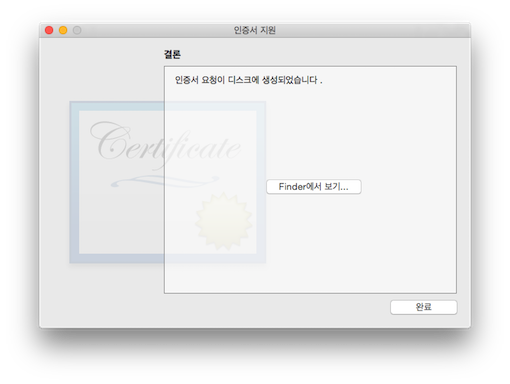
Task: Click the flourish line under Certificate text
Action: click(165, 182)
